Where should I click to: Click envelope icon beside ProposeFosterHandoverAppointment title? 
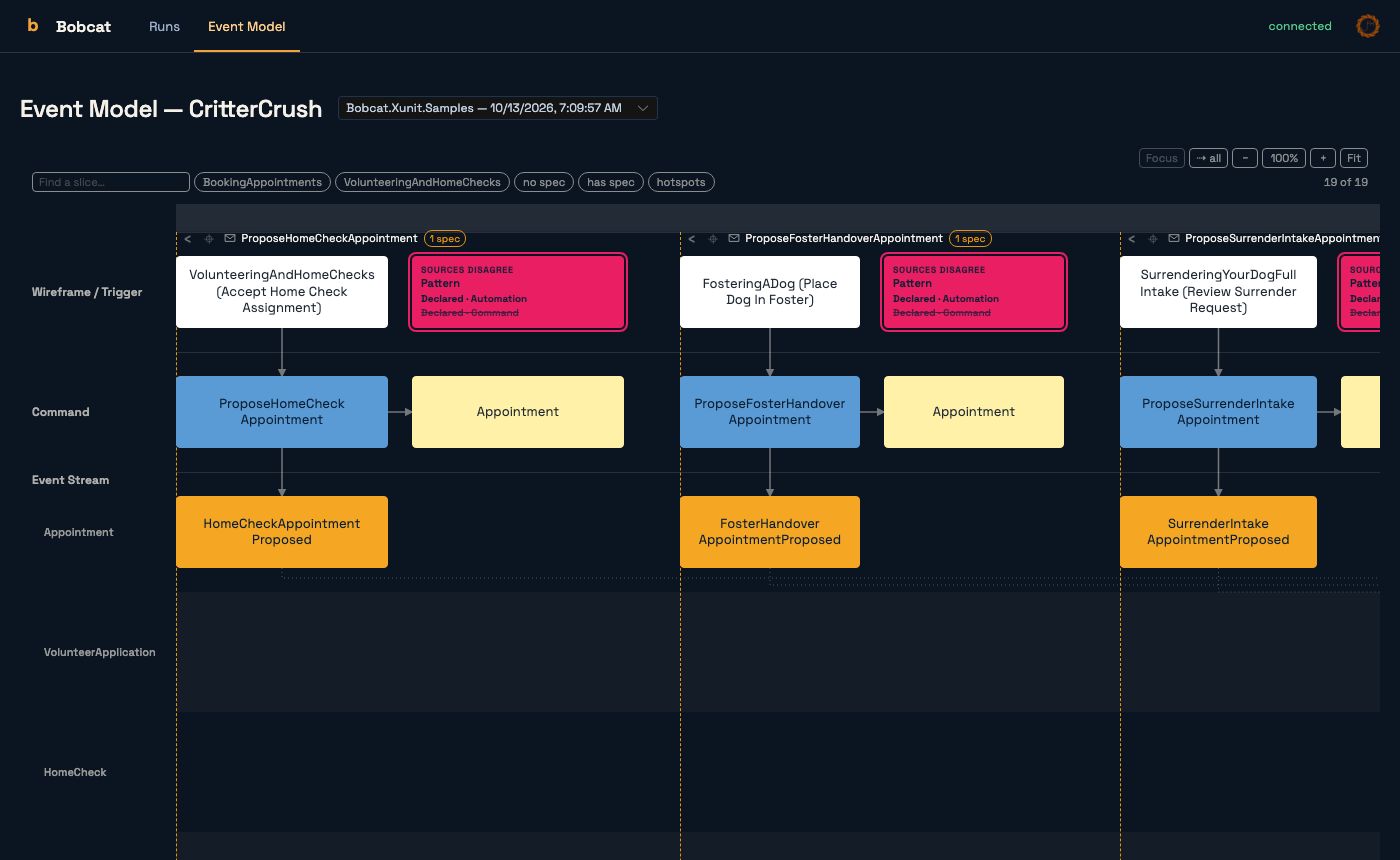tap(734, 239)
